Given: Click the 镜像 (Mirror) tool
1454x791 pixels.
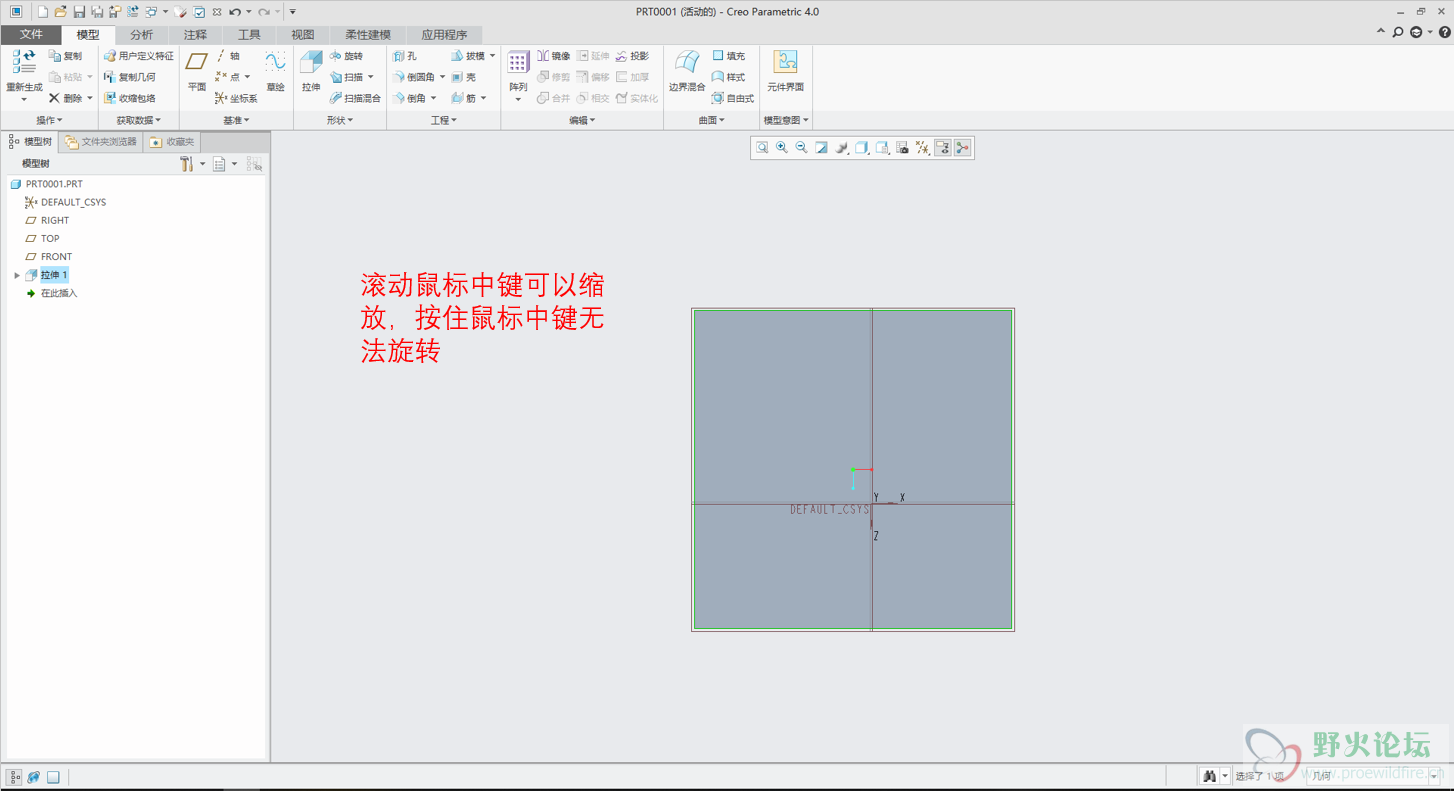Looking at the screenshot, I should click(554, 56).
